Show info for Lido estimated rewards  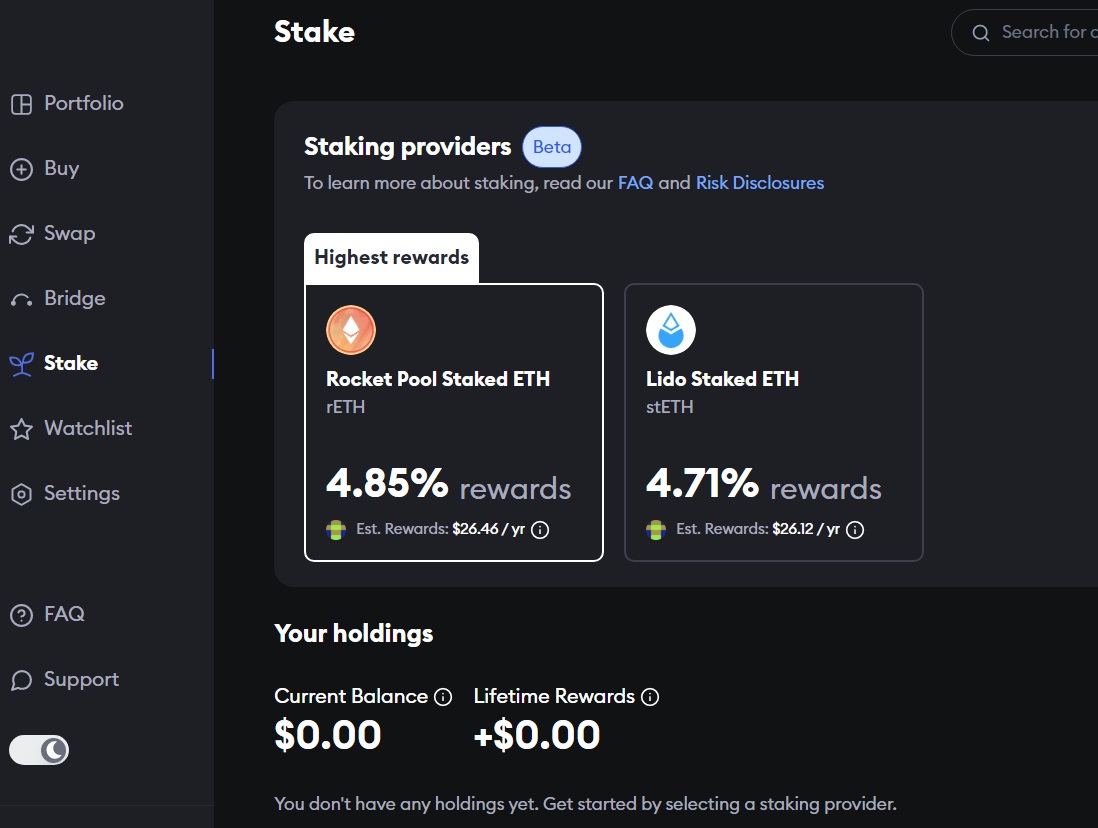coord(855,530)
